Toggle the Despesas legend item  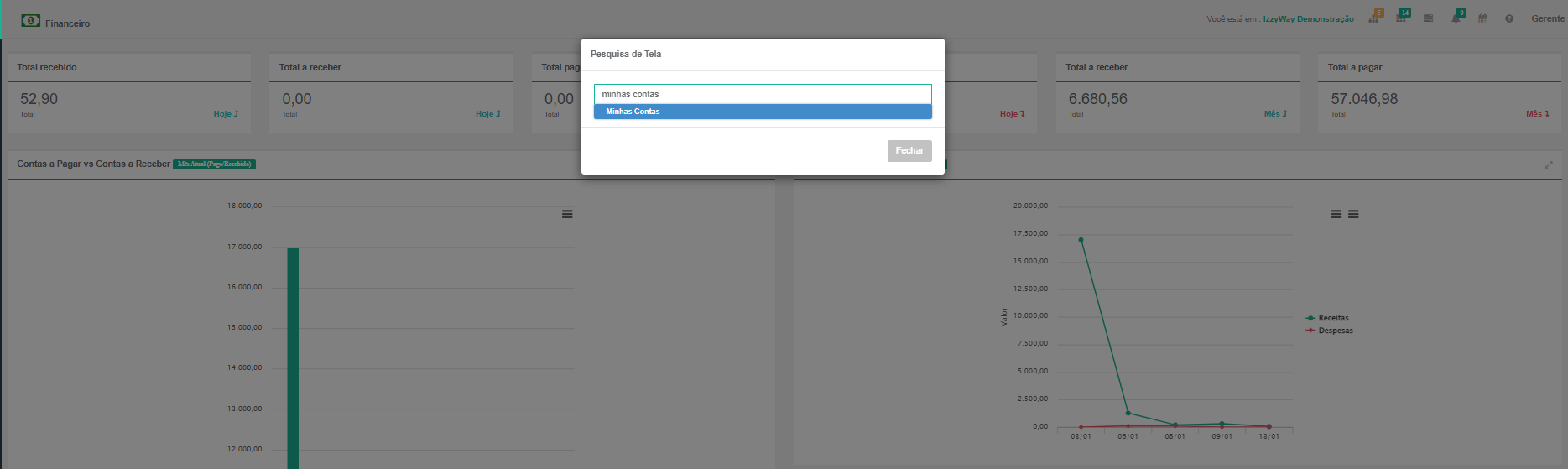coord(1330,331)
